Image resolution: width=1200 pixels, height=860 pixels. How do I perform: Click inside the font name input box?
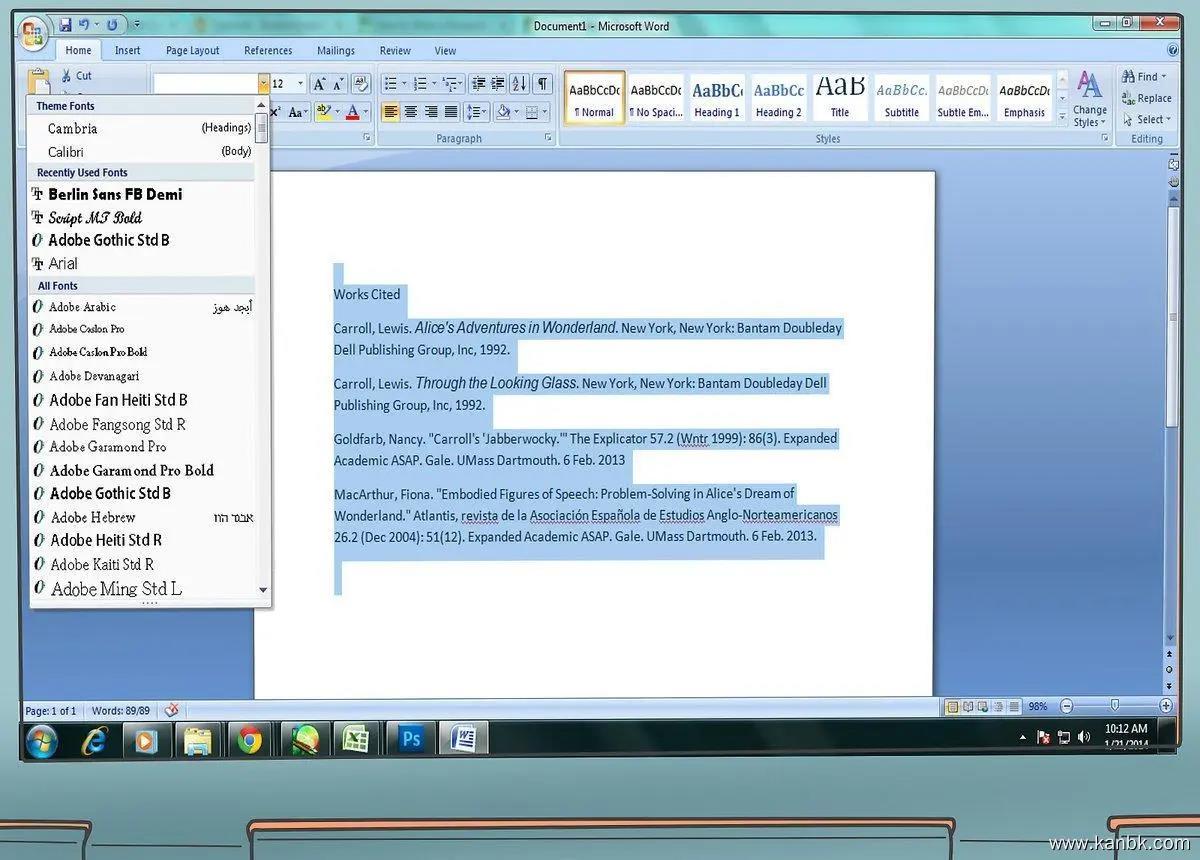(x=205, y=84)
